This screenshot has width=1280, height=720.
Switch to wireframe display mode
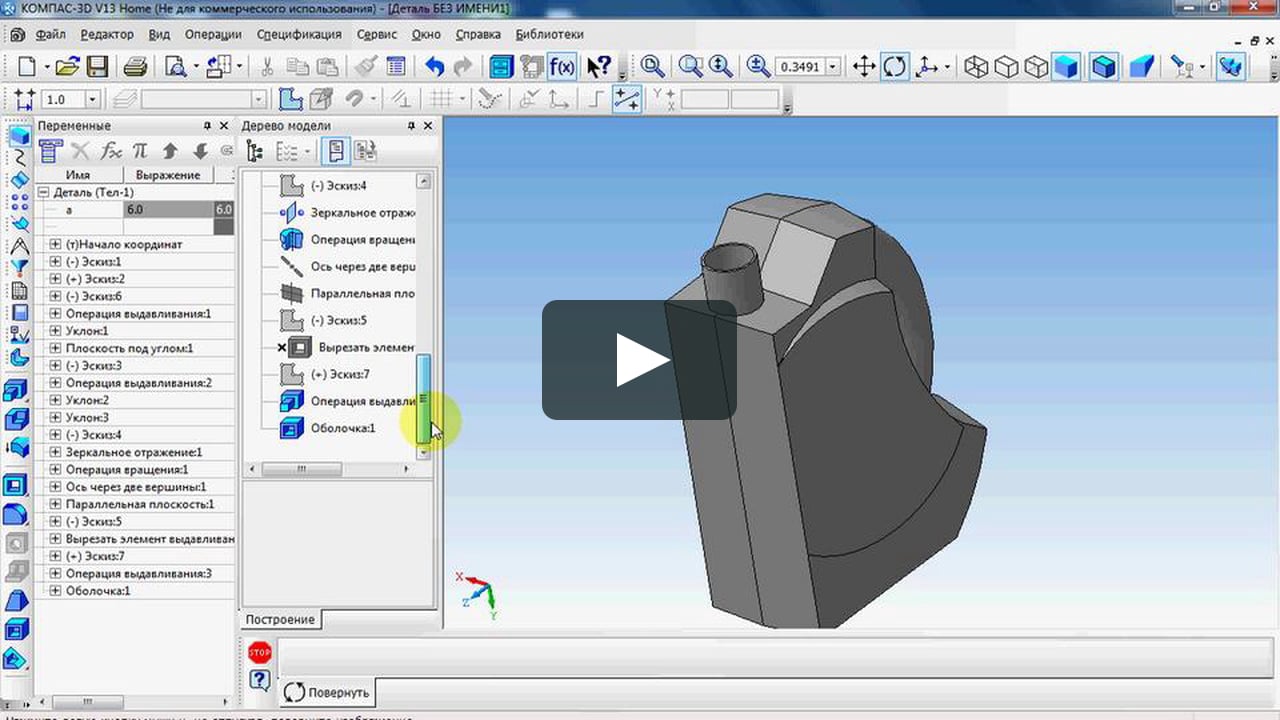click(x=976, y=67)
